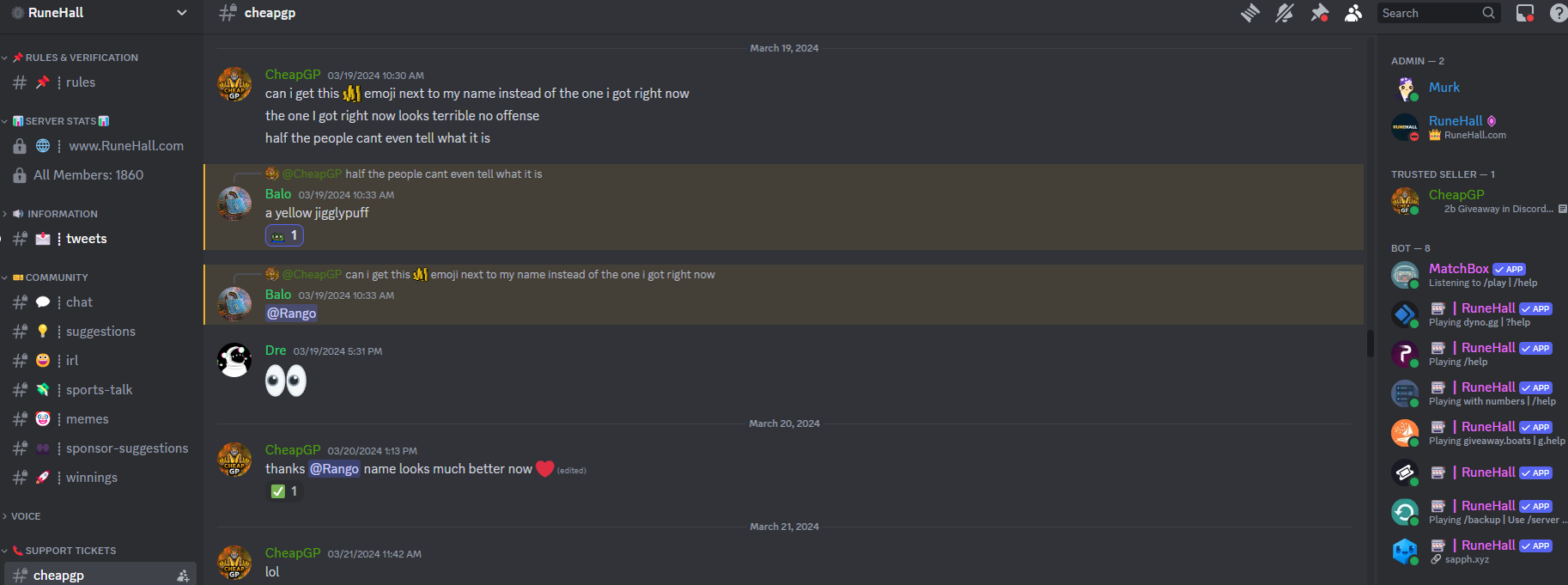Viewport: 1568px width, 585px height.
Task: Toggle the member list icon
Action: [x=1353, y=13]
